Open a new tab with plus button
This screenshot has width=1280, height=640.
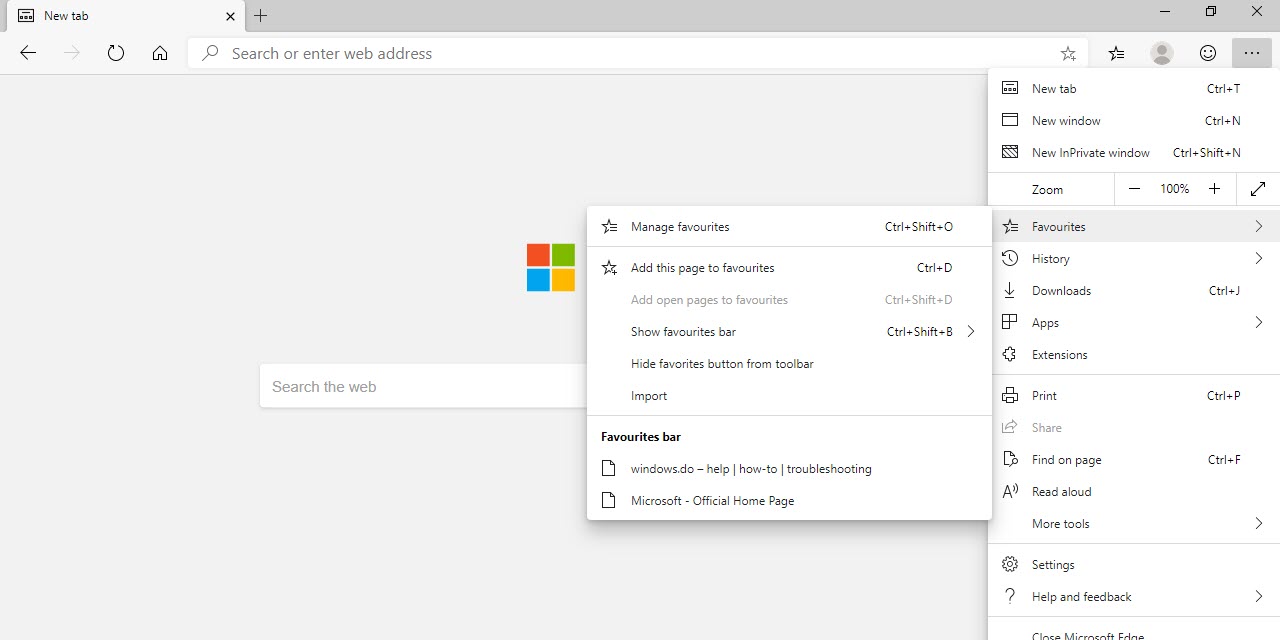(261, 16)
